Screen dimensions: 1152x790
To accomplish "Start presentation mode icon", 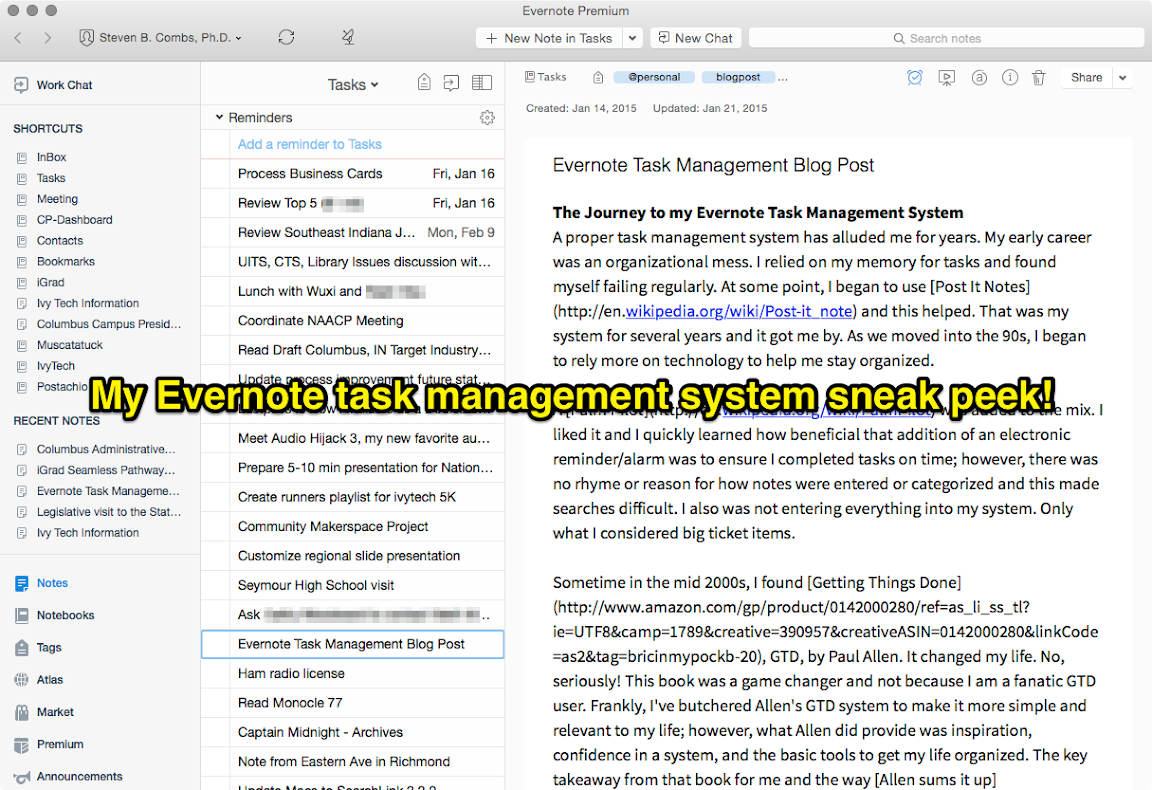I will pos(947,77).
